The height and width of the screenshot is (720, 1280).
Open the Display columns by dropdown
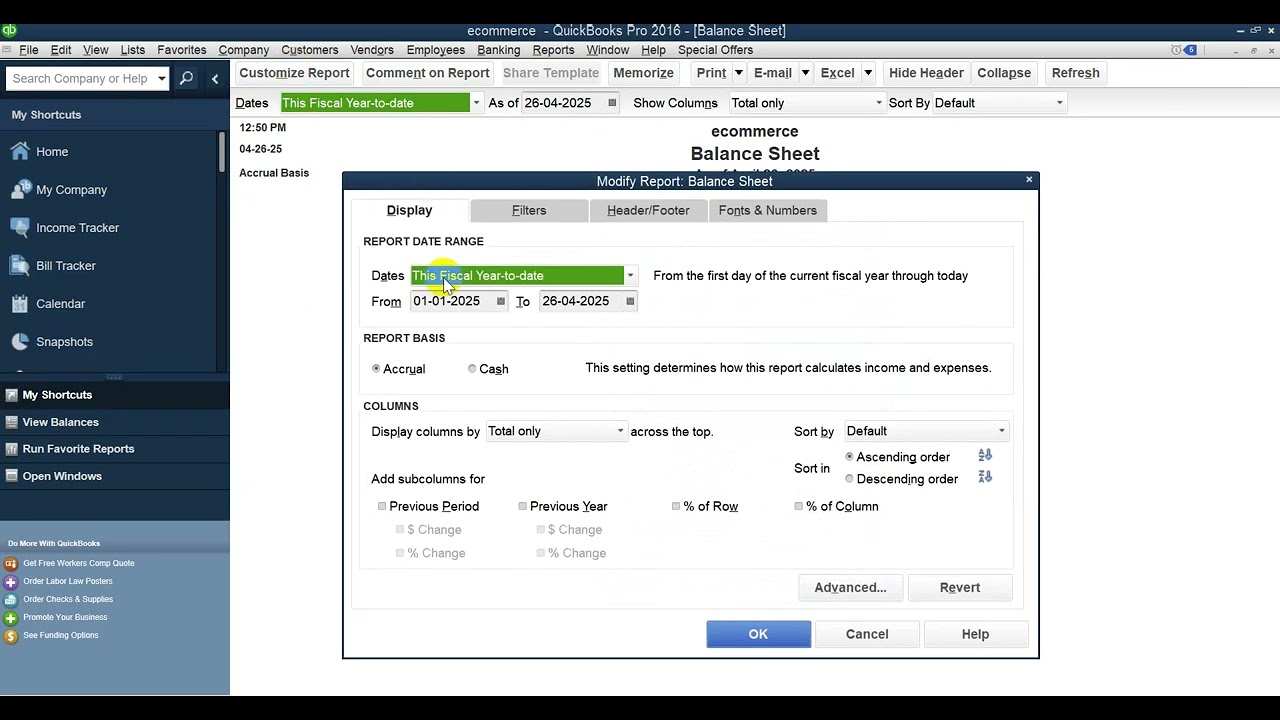[620, 431]
